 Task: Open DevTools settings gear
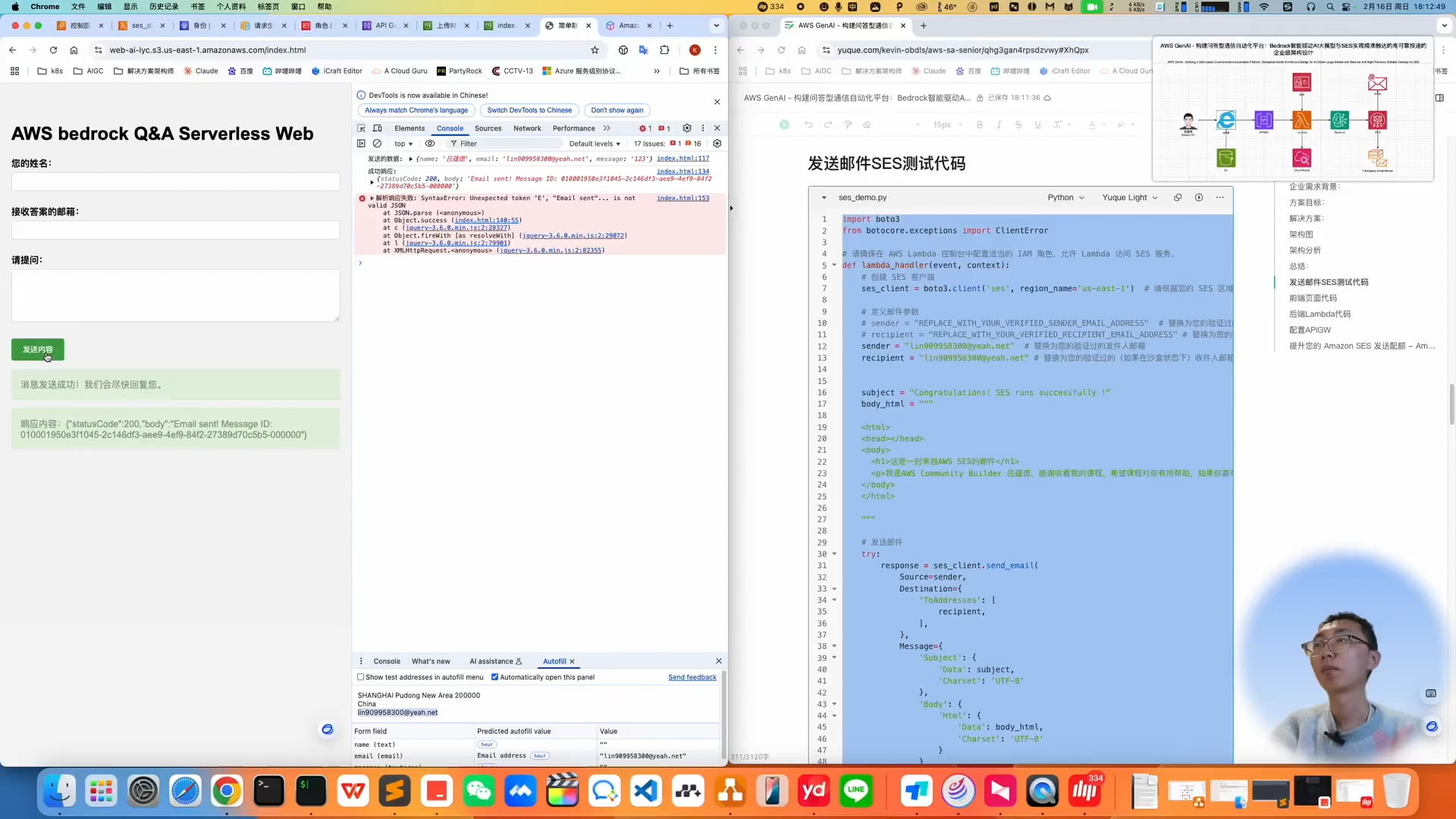[687, 128]
